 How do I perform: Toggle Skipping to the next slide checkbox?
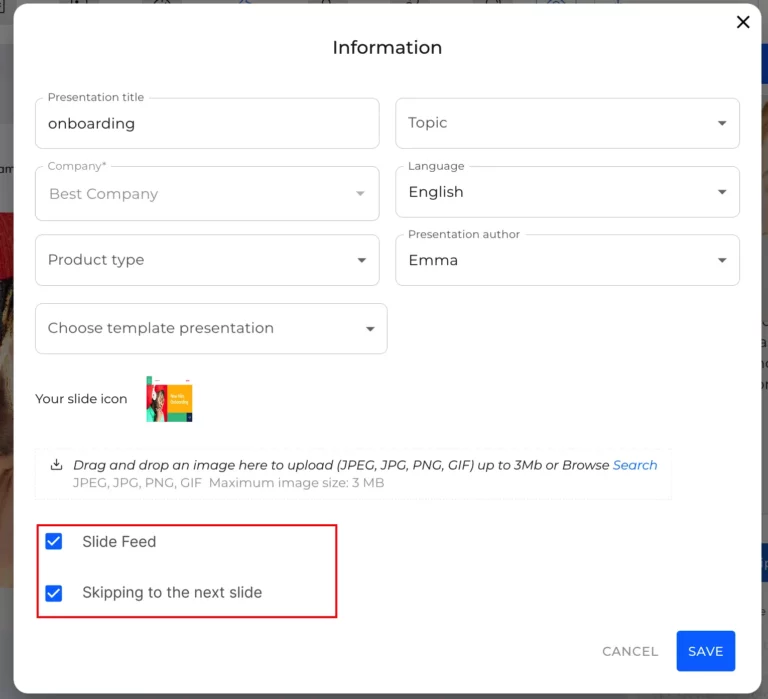[54, 593]
